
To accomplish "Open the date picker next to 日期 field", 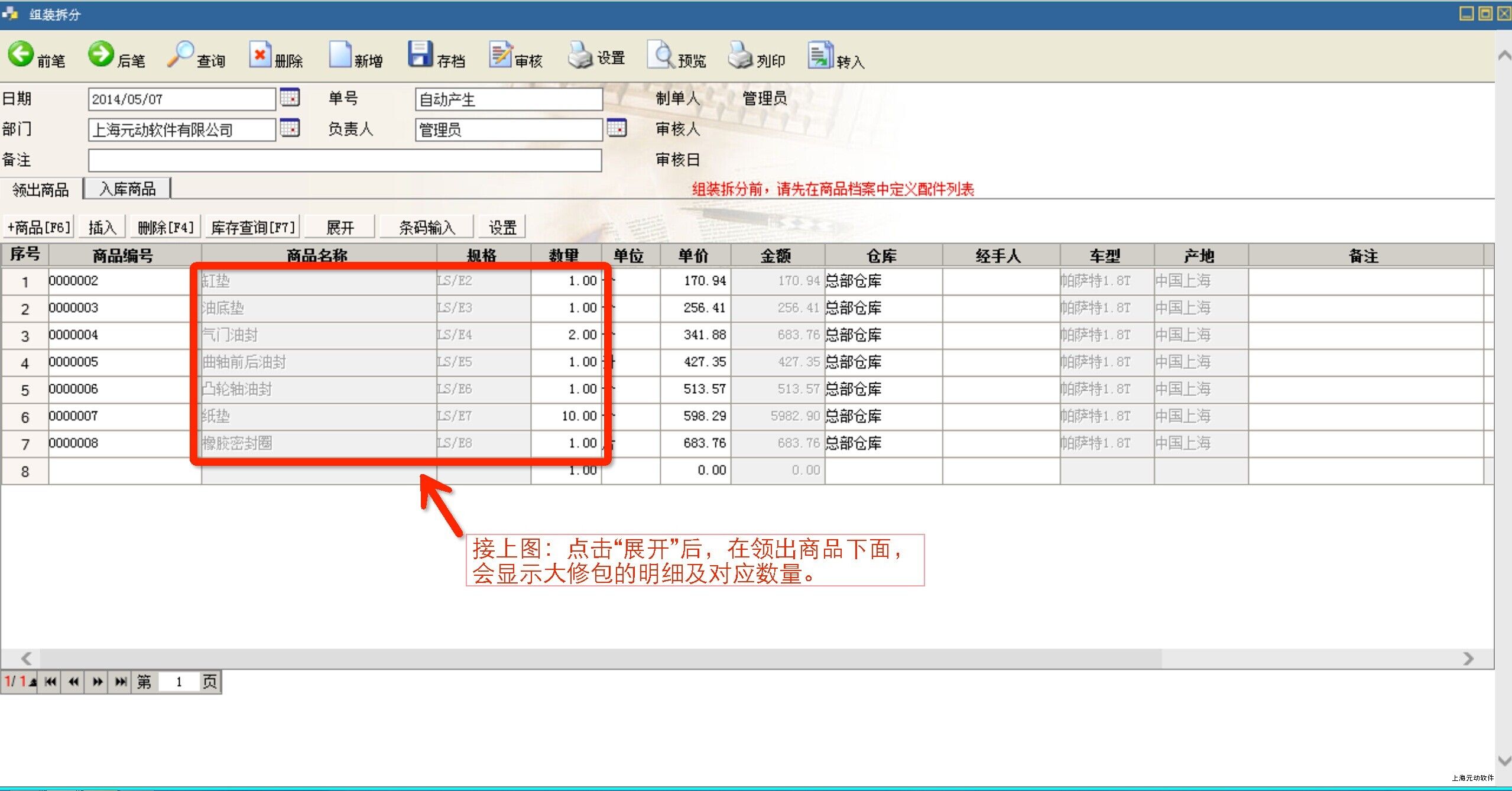I will [x=290, y=98].
